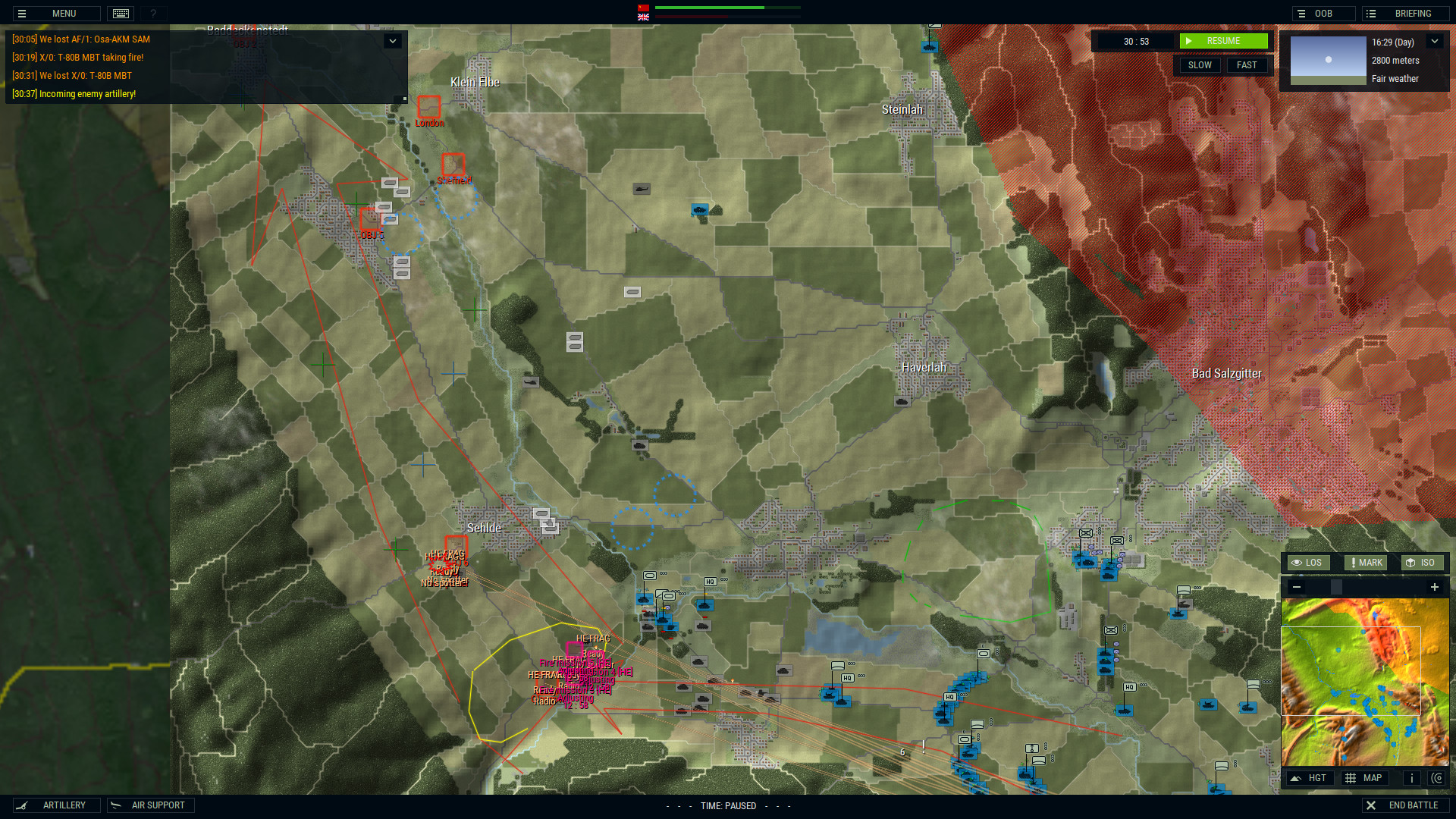
Task: Toggle the MARK map marker tool
Action: point(1367,563)
